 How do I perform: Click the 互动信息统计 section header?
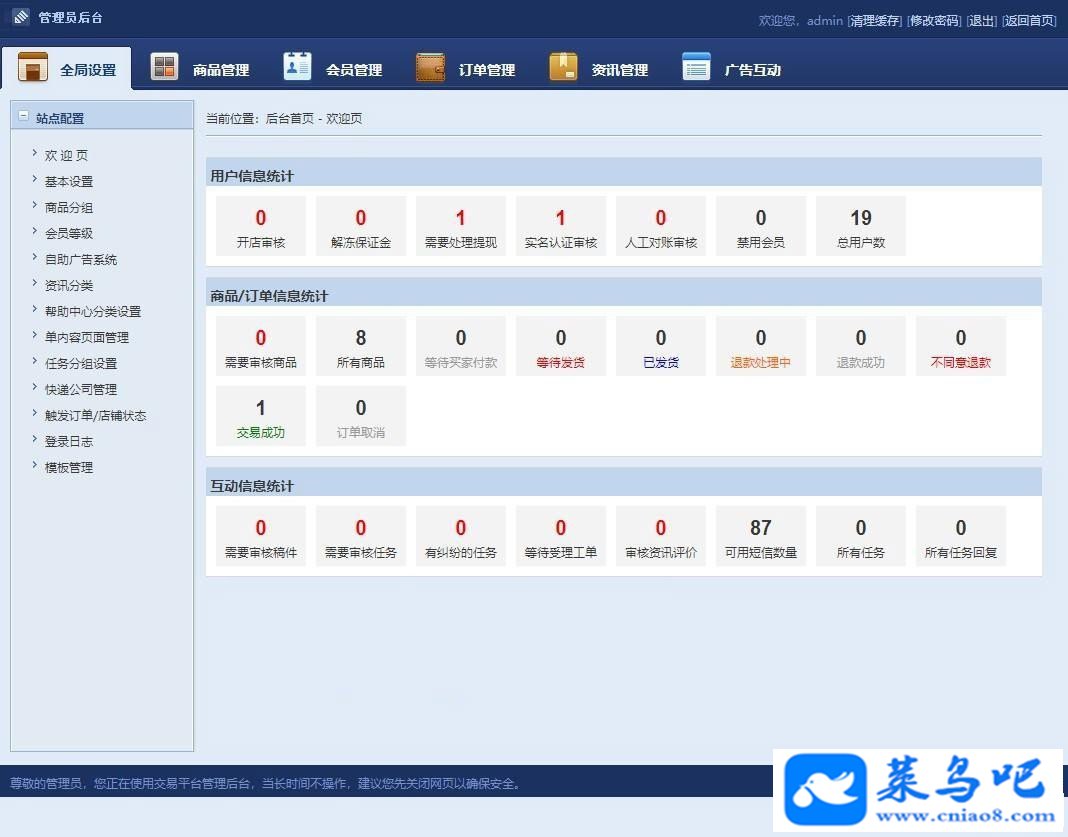[x=624, y=483]
